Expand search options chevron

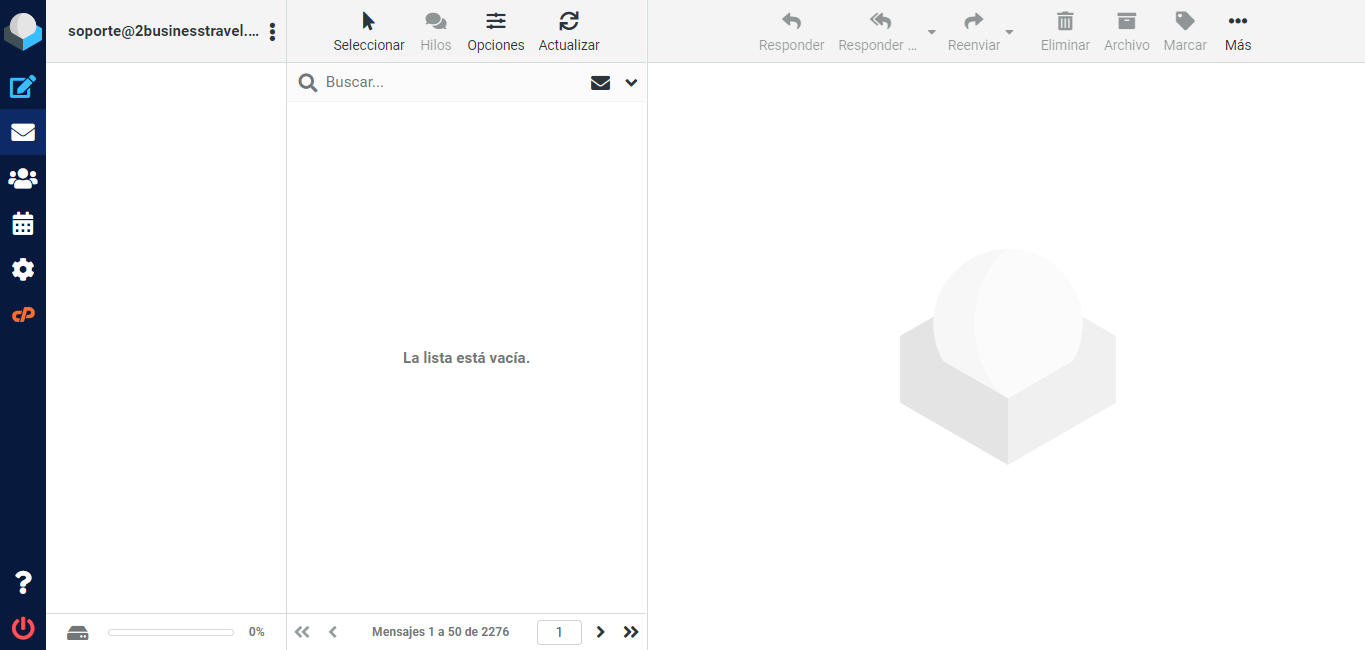pos(631,83)
